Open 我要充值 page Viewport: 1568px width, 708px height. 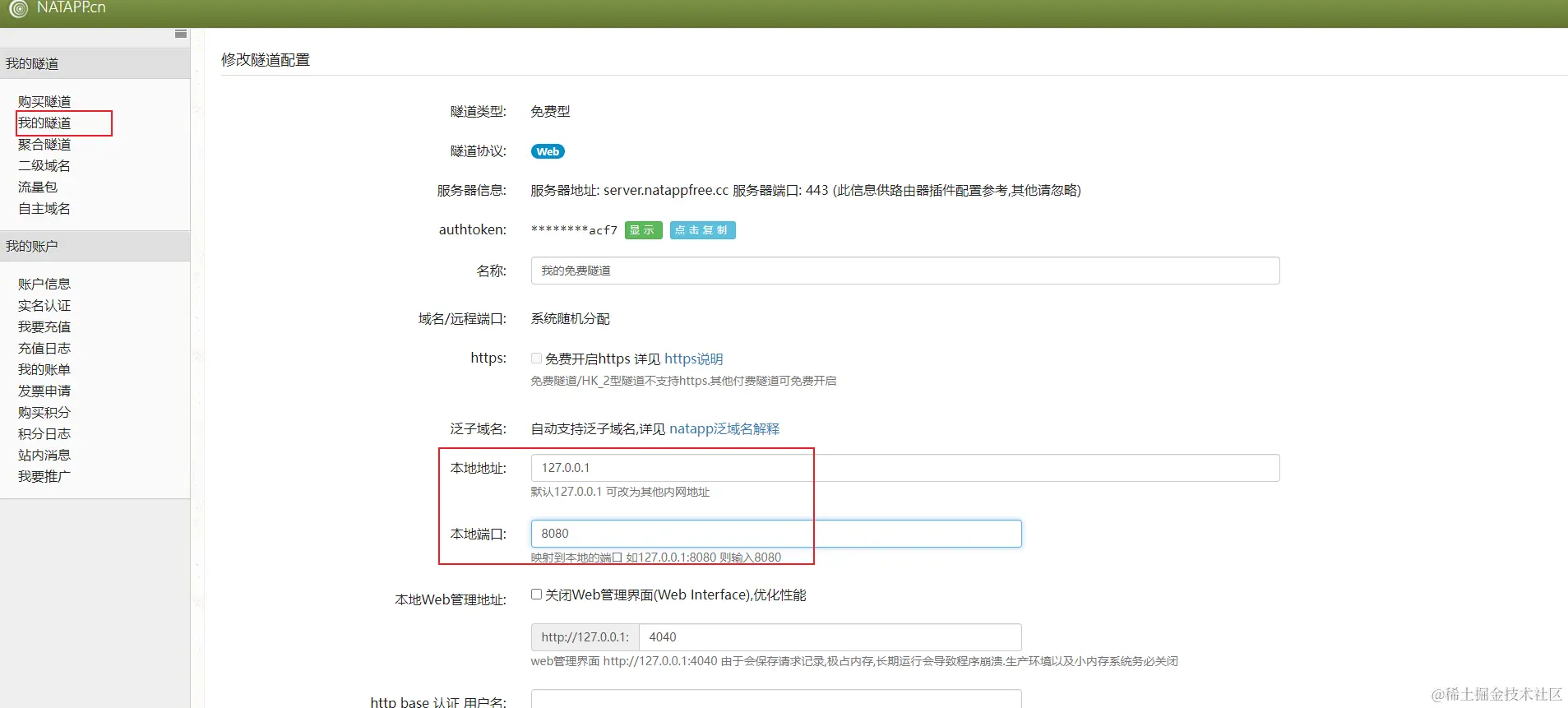click(x=44, y=326)
